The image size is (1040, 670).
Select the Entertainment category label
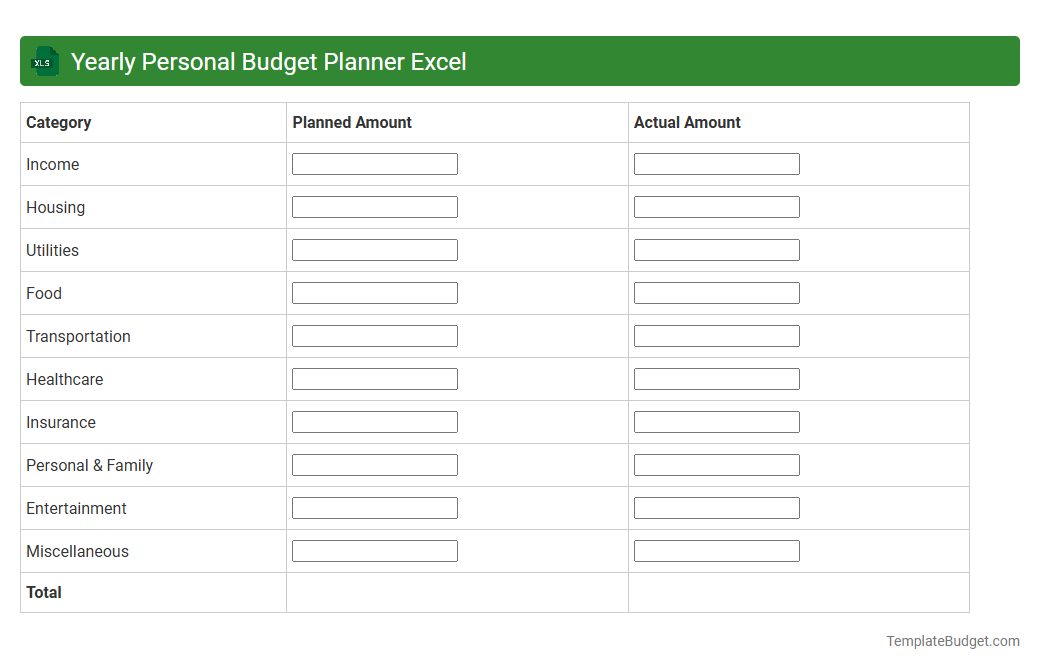(x=76, y=508)
